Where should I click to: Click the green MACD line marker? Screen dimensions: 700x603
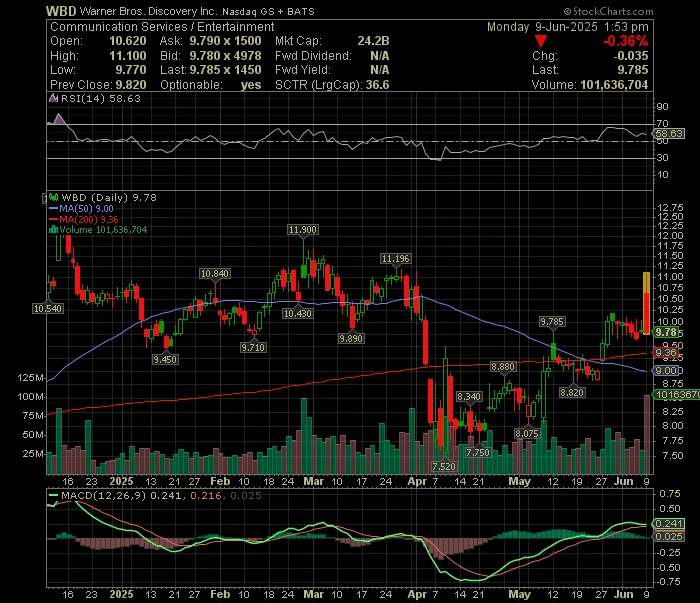pos(53,495)
